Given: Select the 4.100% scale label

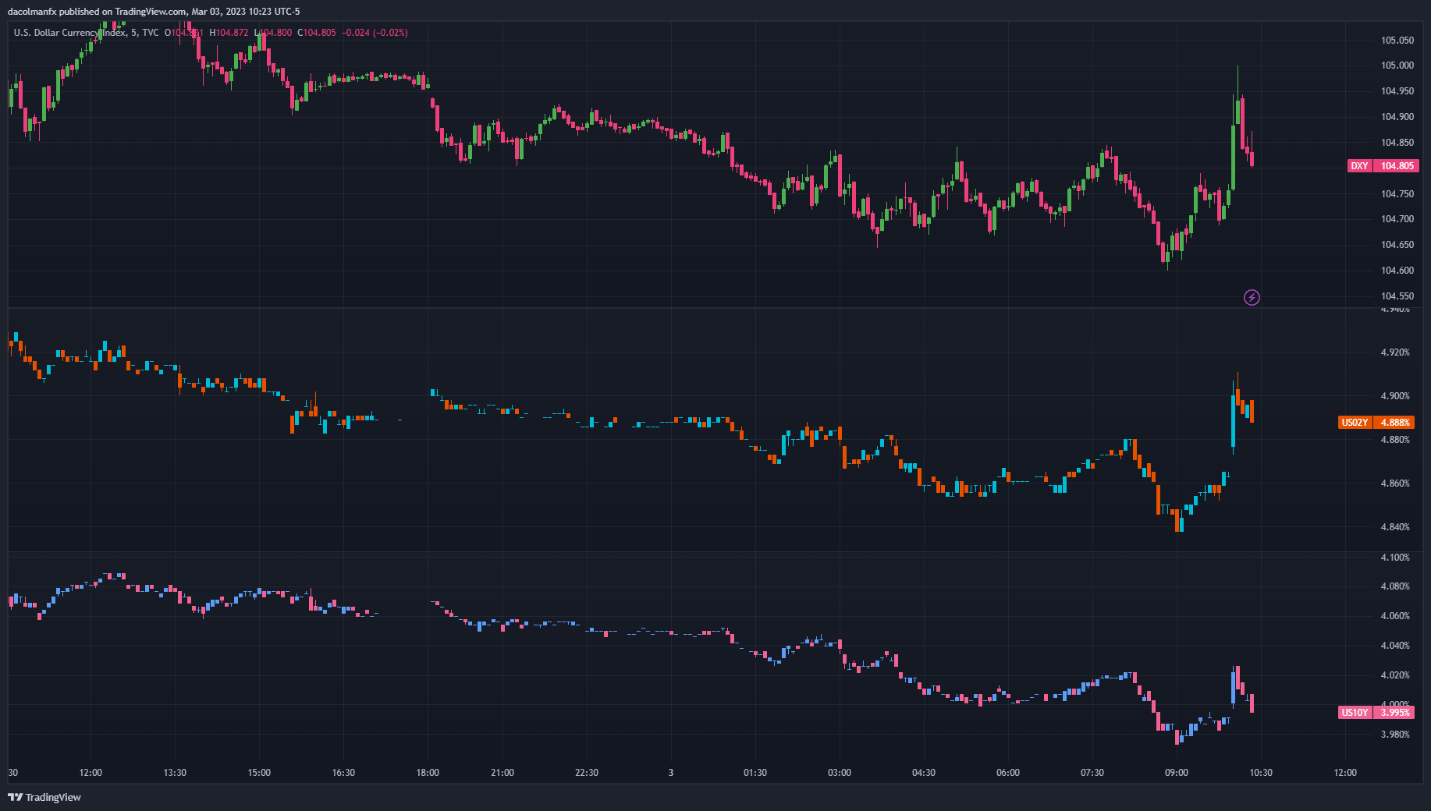Looking at the screenshot, I should click(1394, 557).
